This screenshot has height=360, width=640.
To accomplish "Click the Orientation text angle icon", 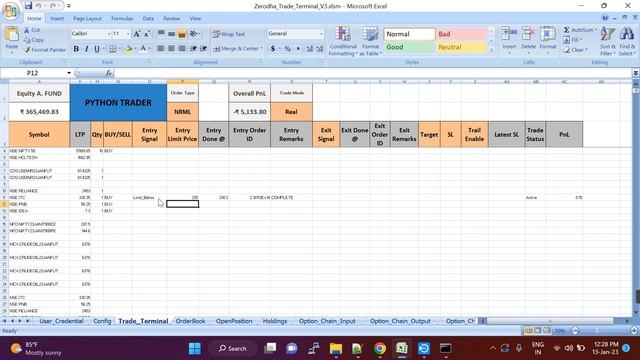I will point(194,34).
